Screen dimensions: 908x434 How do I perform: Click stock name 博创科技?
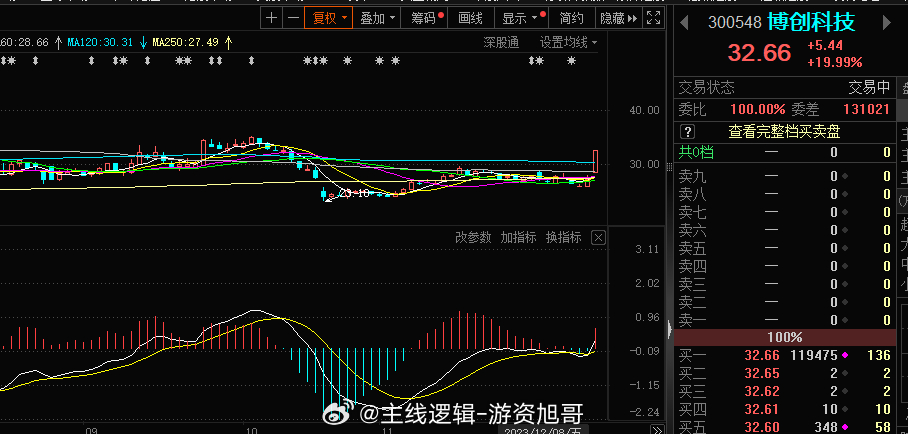pos(811,22)
